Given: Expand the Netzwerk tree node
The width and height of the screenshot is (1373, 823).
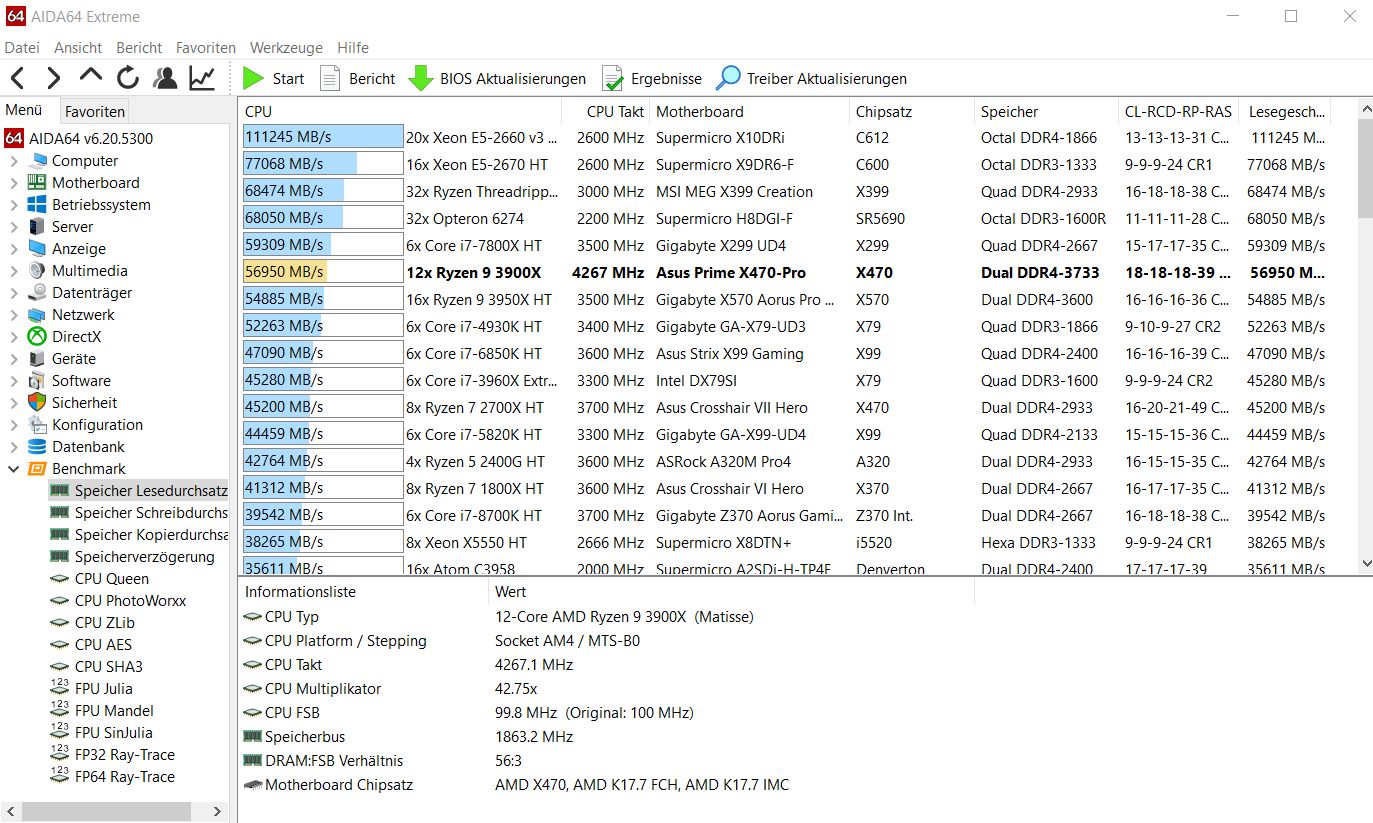Looking at the screenshot, I should [x=14, y=314].
